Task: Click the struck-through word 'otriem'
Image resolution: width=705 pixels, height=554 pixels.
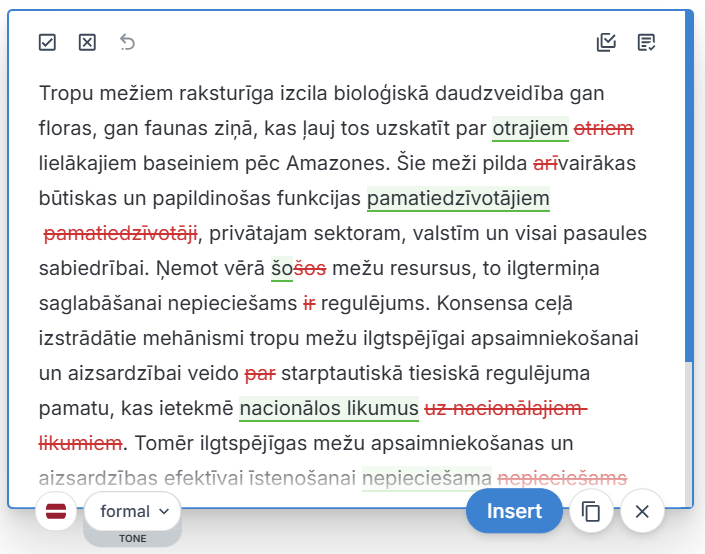Action: click(603, 129)
